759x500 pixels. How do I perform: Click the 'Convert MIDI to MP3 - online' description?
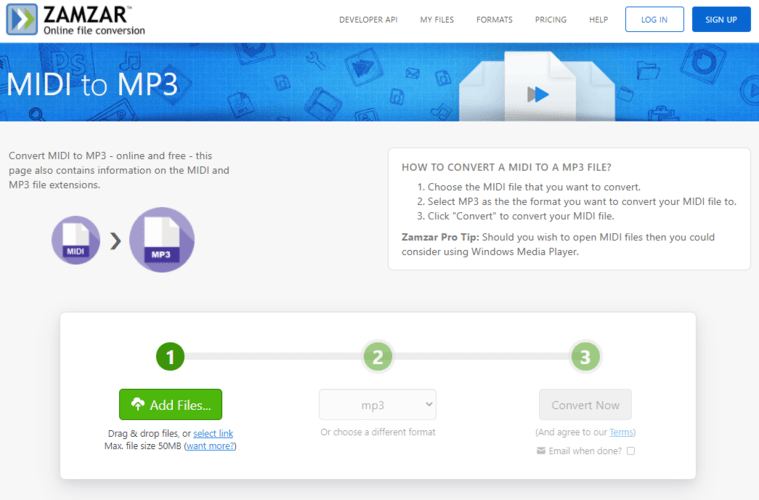[x=119, y=170]
